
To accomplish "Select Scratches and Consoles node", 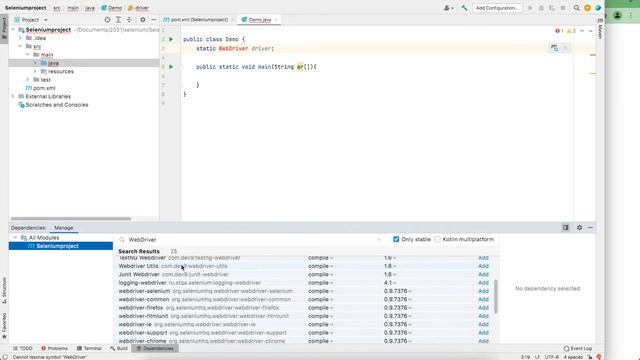I will click(x=53, y=105).
